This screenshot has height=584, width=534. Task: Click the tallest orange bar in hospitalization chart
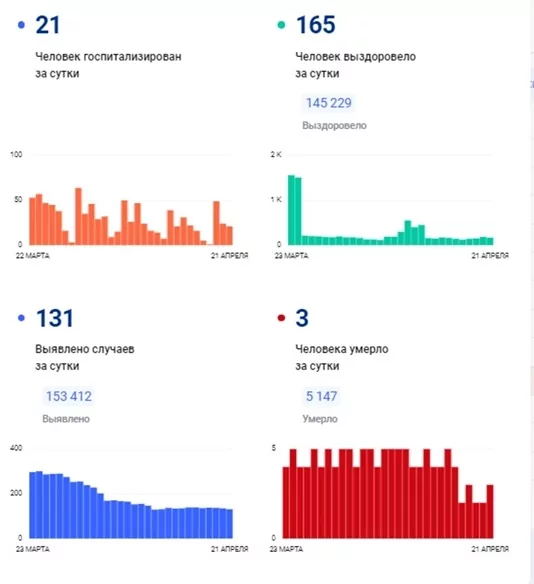coord(79,216)
